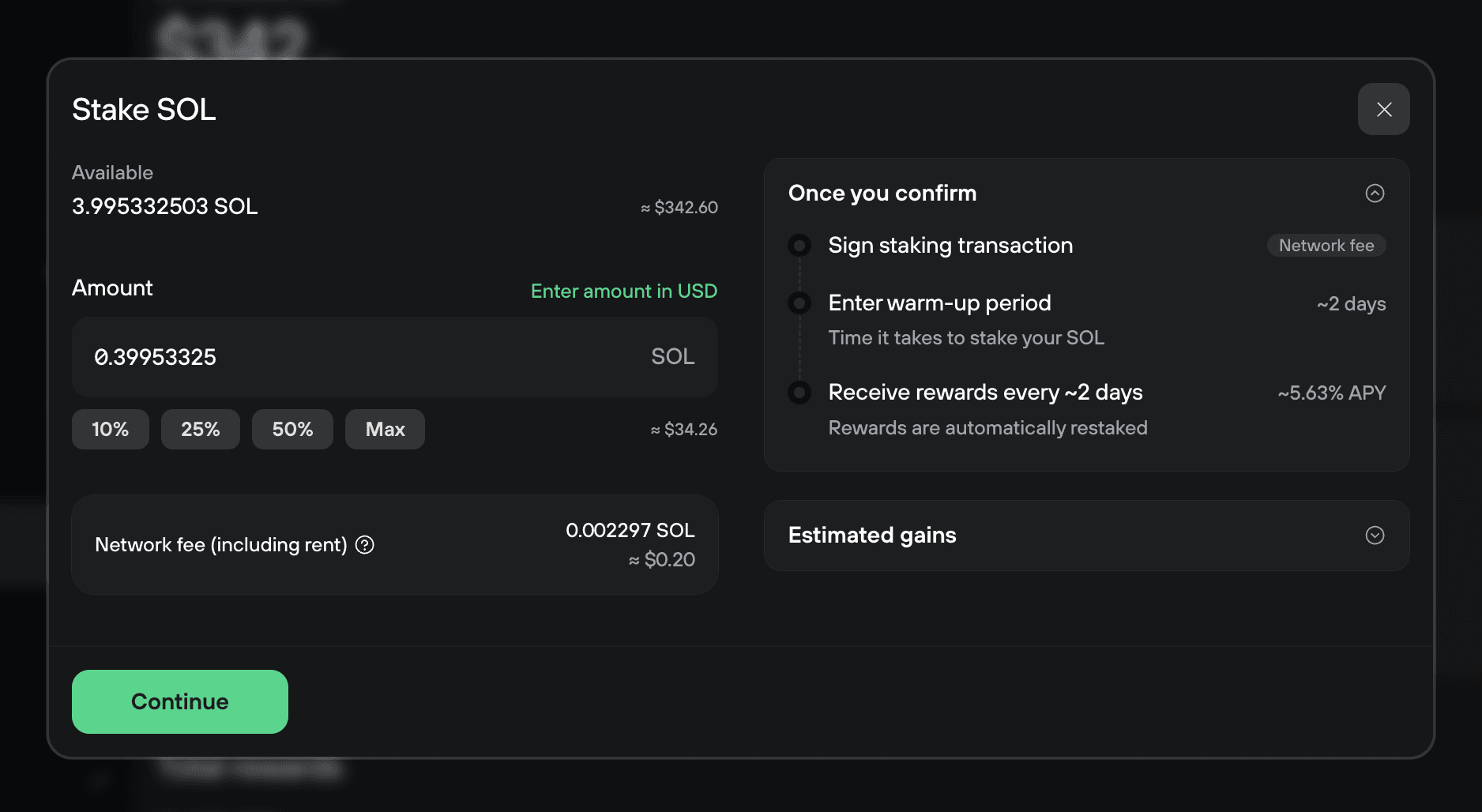Click the Receive rewards step circle
Viewport: 1482px width, 812px height.
point(799,393)
